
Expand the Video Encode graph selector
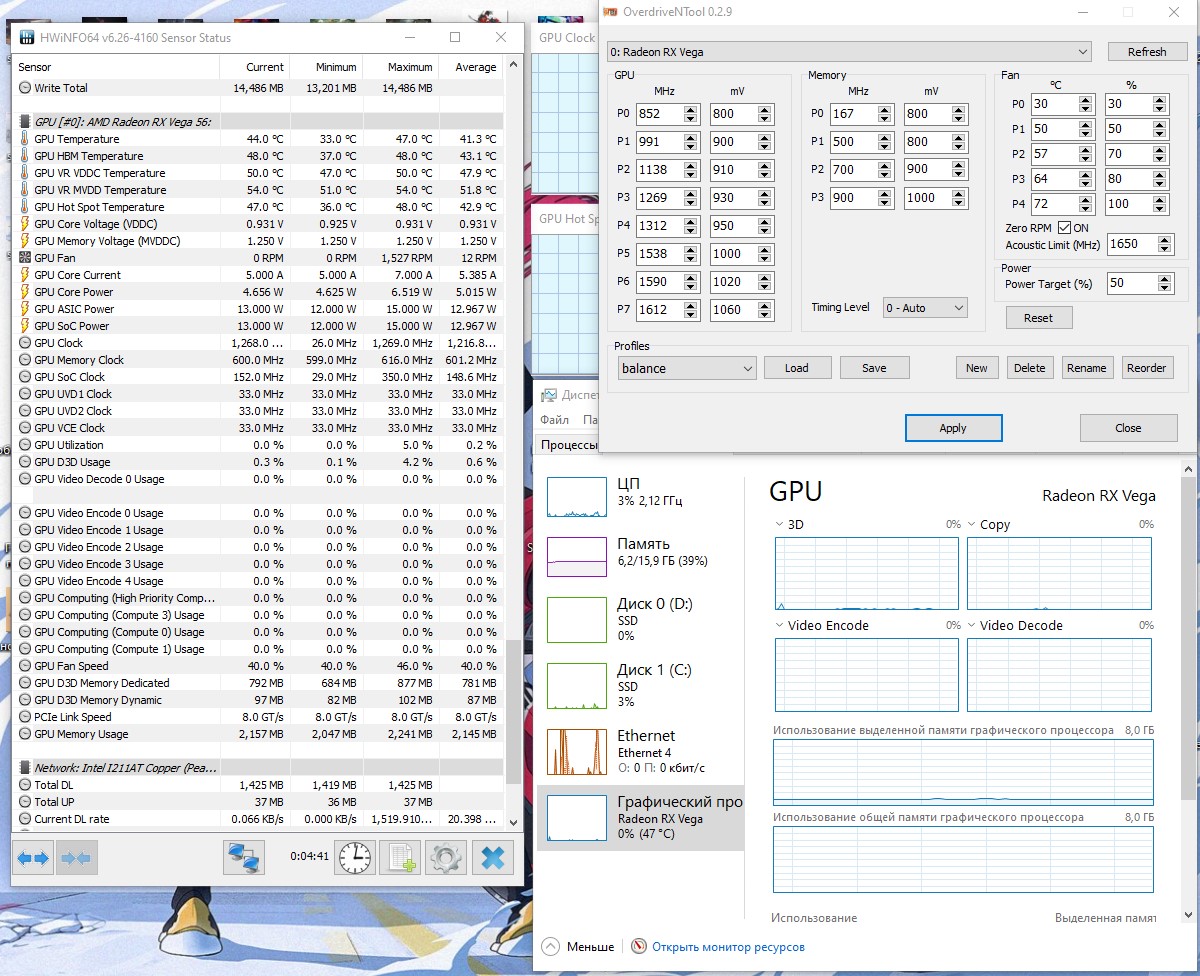[x=780, y=626]
